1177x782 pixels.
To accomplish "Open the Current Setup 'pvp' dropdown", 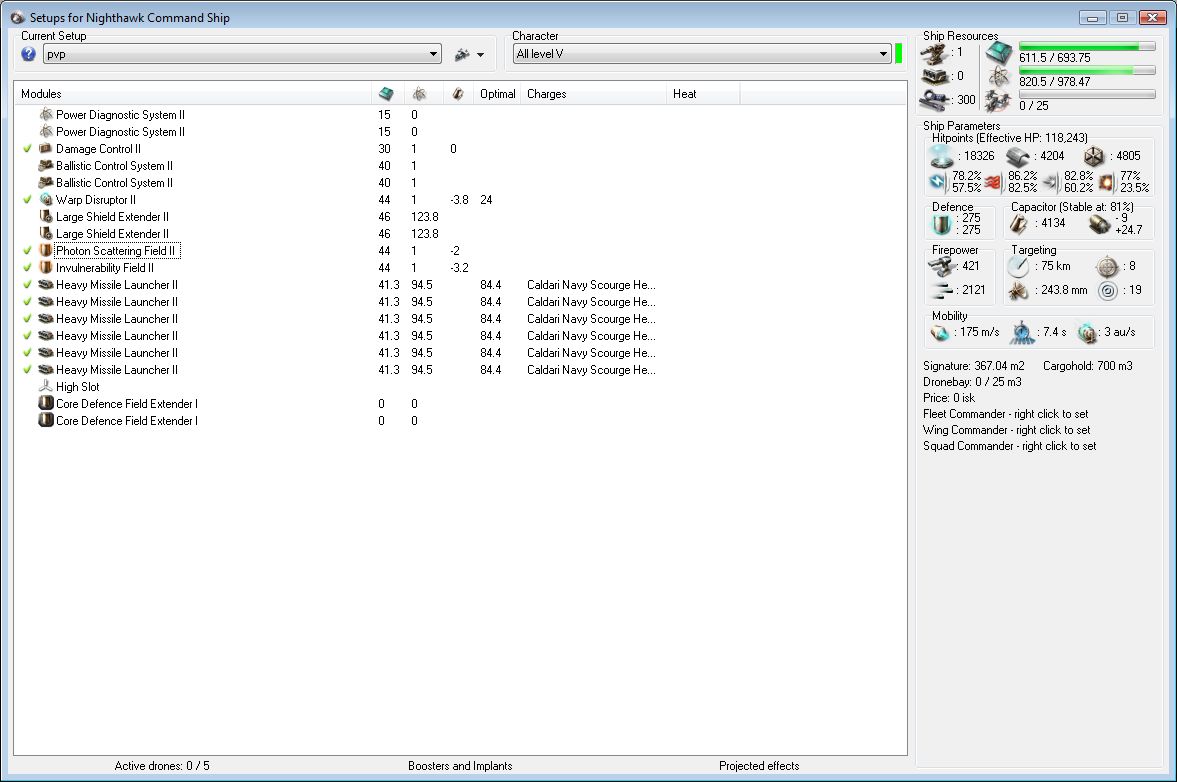I will click(x=242, y=54).
